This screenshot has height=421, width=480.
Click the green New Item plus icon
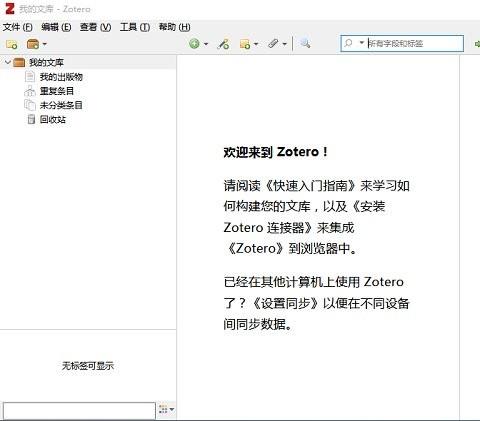194,44
